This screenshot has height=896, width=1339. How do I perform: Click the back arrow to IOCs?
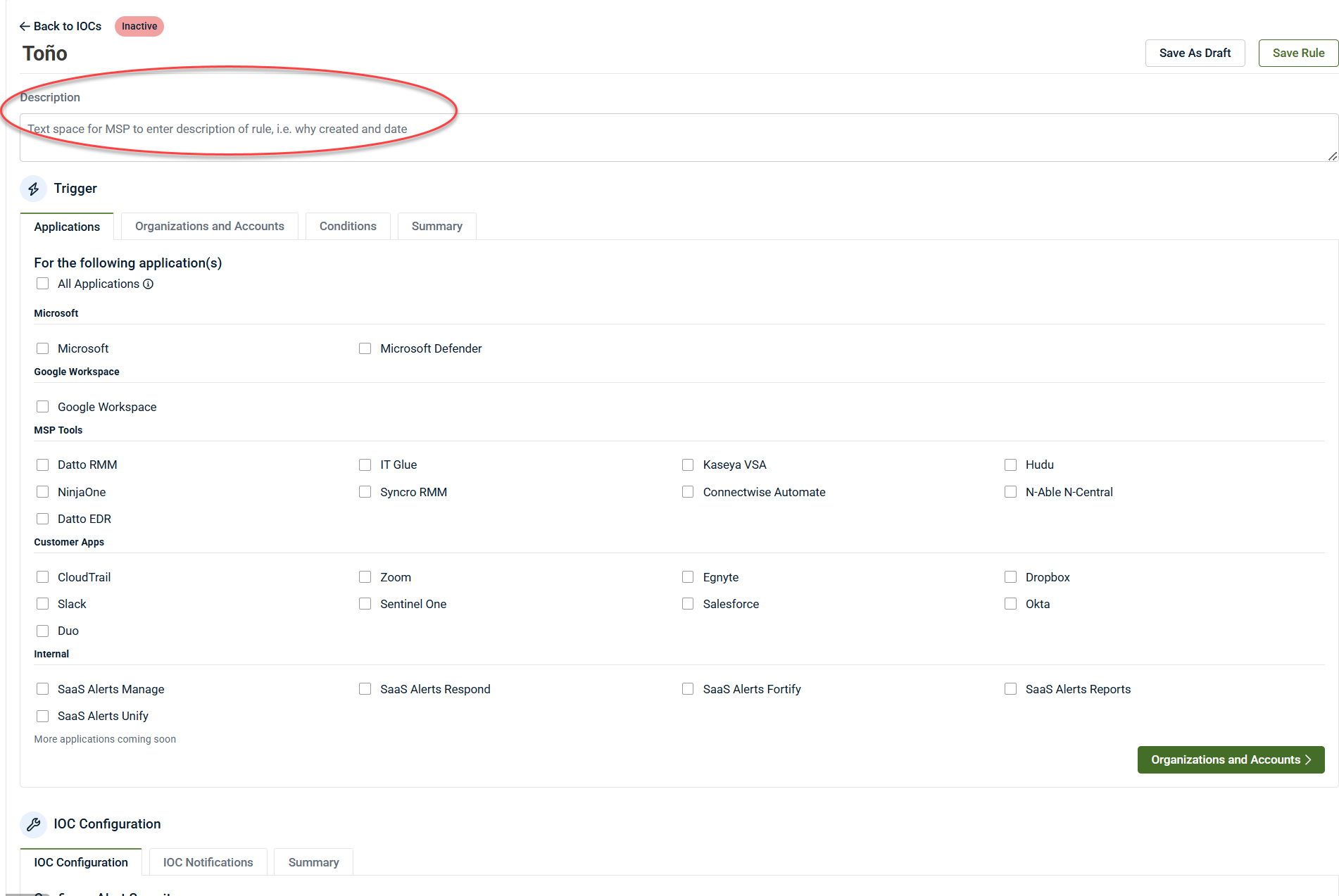coord(25,26)
